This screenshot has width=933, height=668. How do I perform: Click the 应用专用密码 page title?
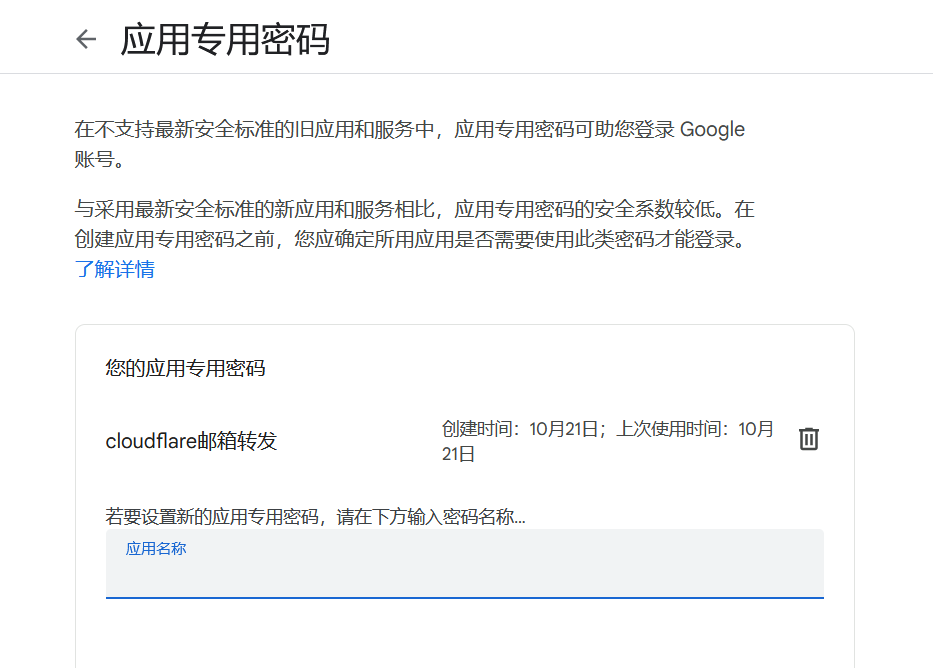225,40
